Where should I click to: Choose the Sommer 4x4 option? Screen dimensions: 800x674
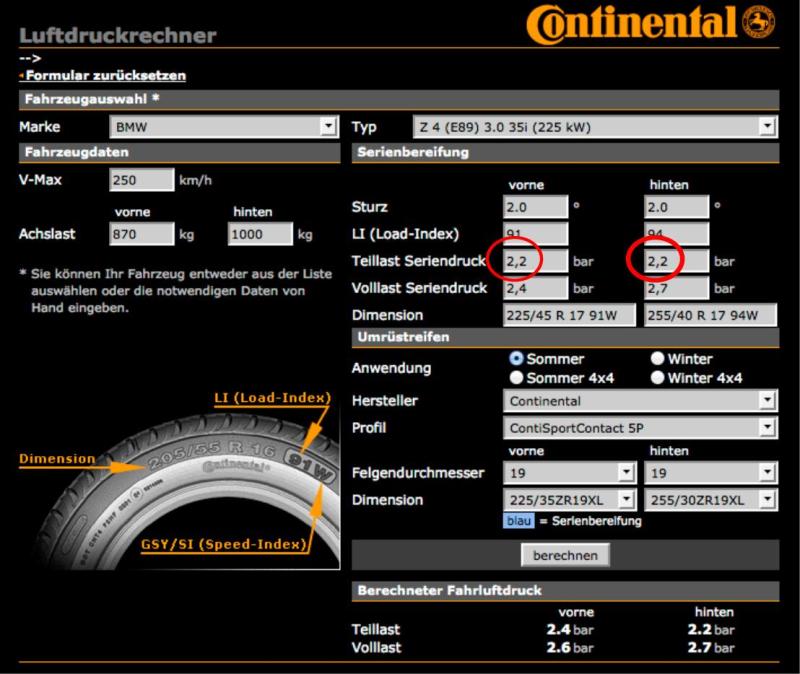(517, 378)
